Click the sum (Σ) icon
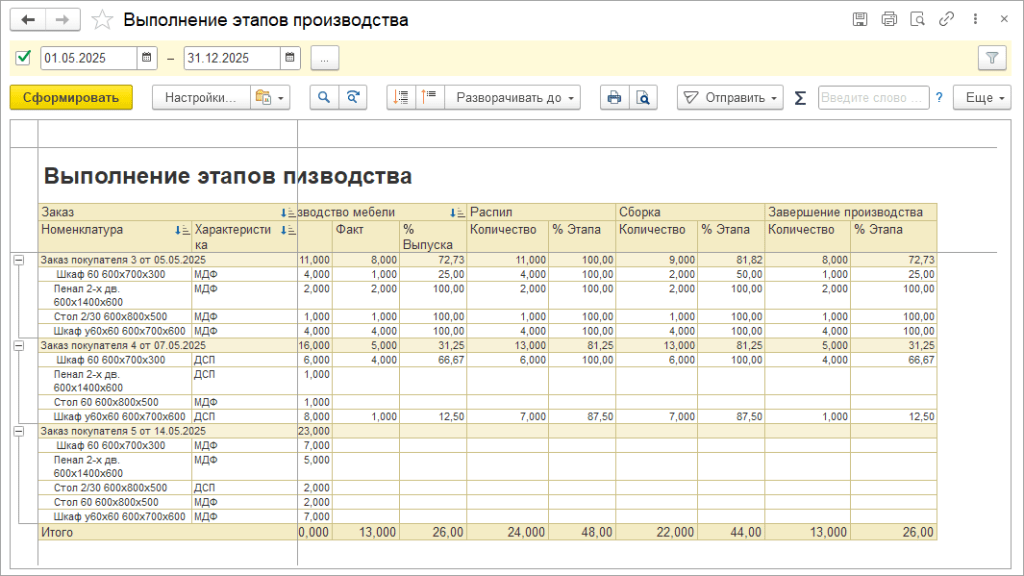This screenshot has height=576, width=1024. pyautogui.click(x=799, y=97)
